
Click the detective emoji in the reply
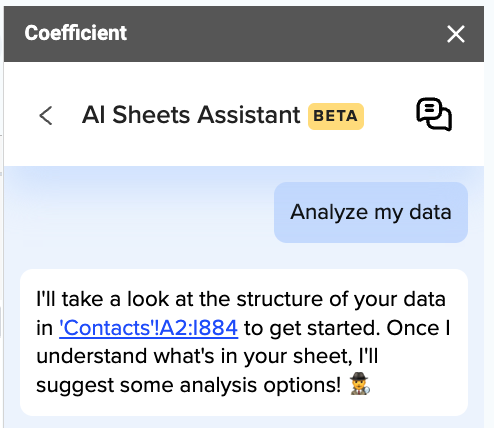point(360,384)
